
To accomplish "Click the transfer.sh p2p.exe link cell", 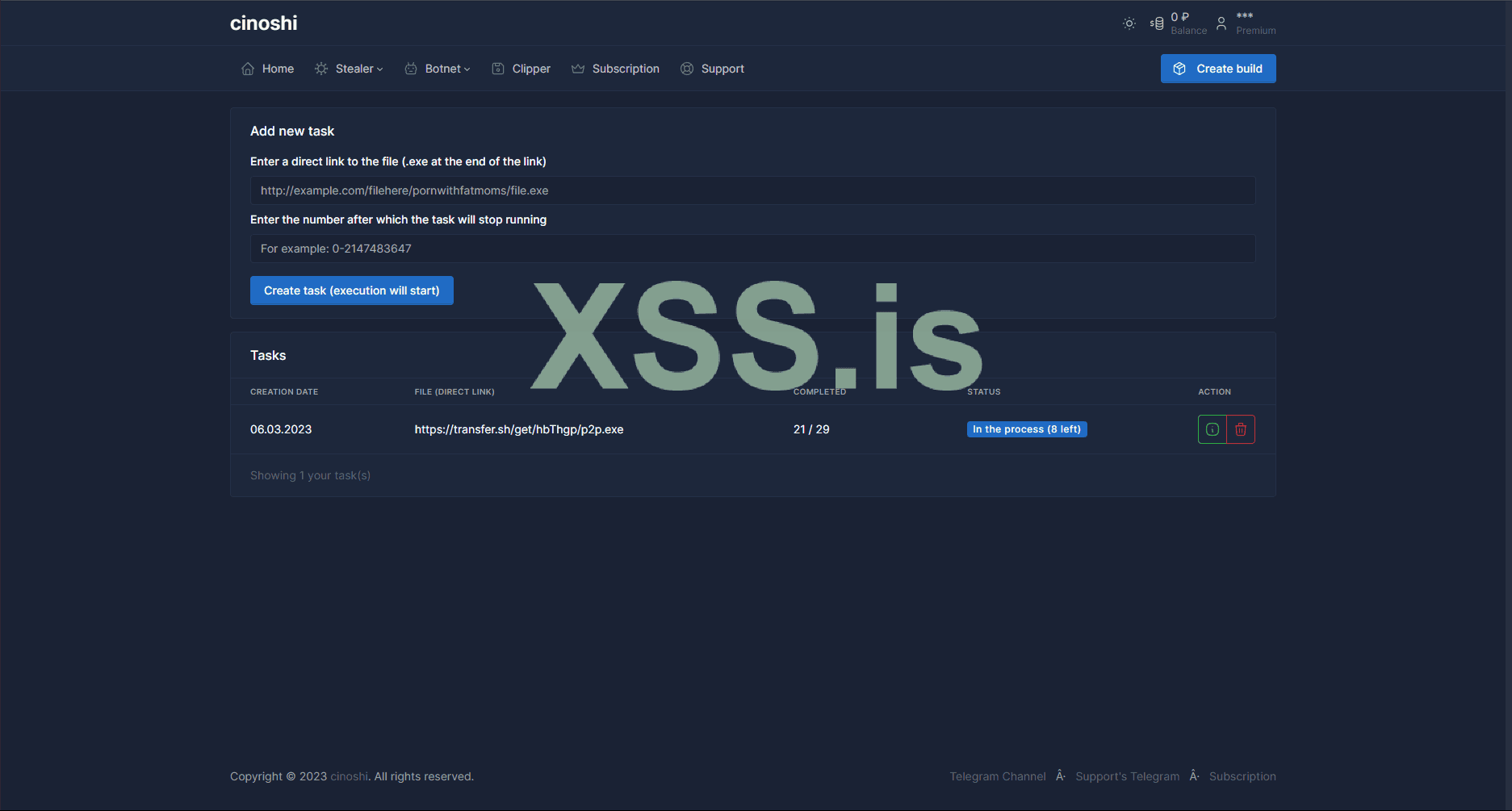I will click(519, 429).
